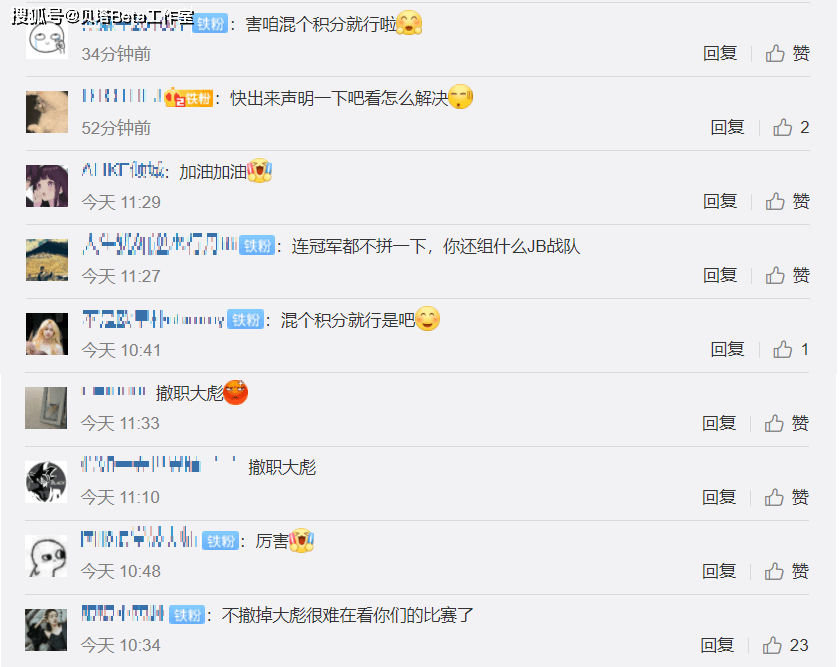Screen dimensions: 840x667
Task: Like the 加油加油 comment from 11:29
Action: coord(788,201)
